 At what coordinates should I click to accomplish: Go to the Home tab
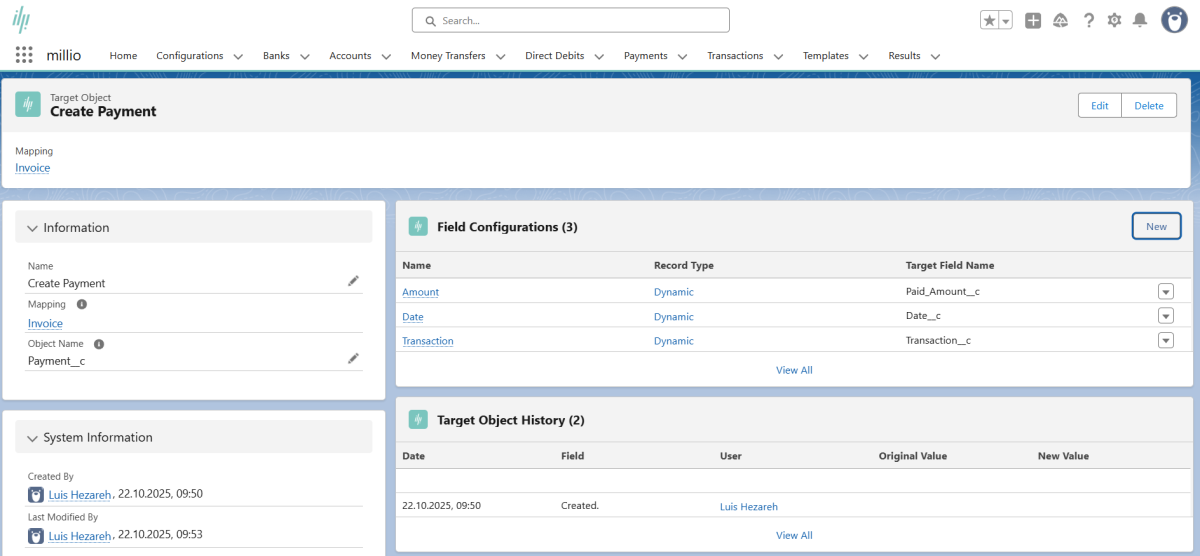coord(123,56)
